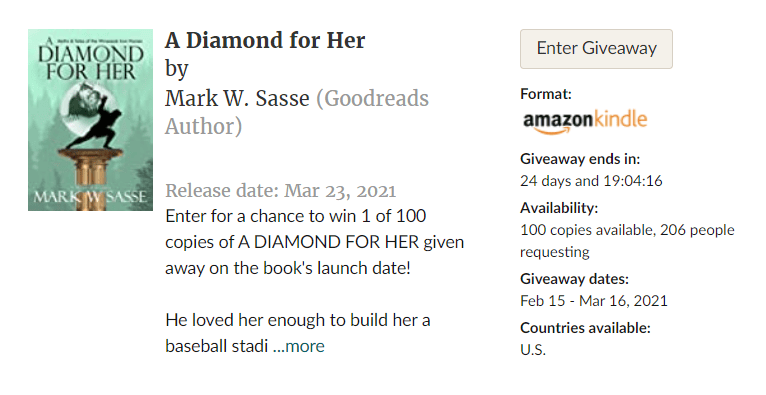Viewport: 766px width, 395px height.
Task: Open the A Diamond for Her title link
Action: 265,40
